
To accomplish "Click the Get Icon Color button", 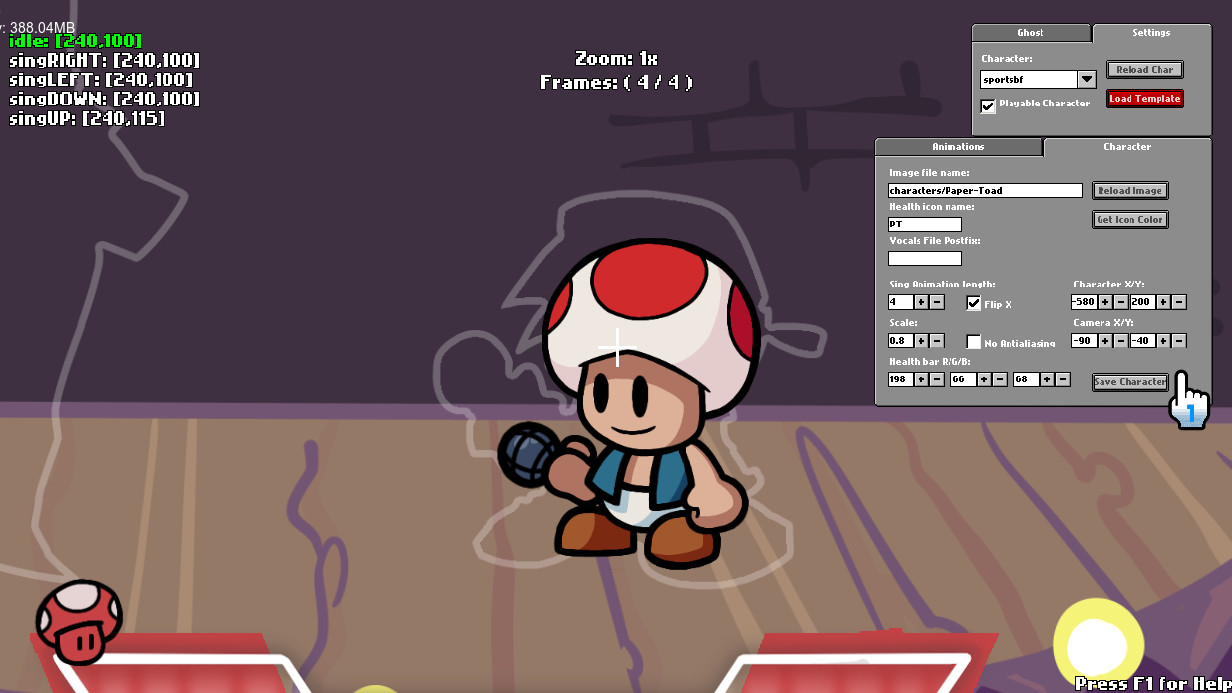I will pyautogui.click(x=1130, y=219).
